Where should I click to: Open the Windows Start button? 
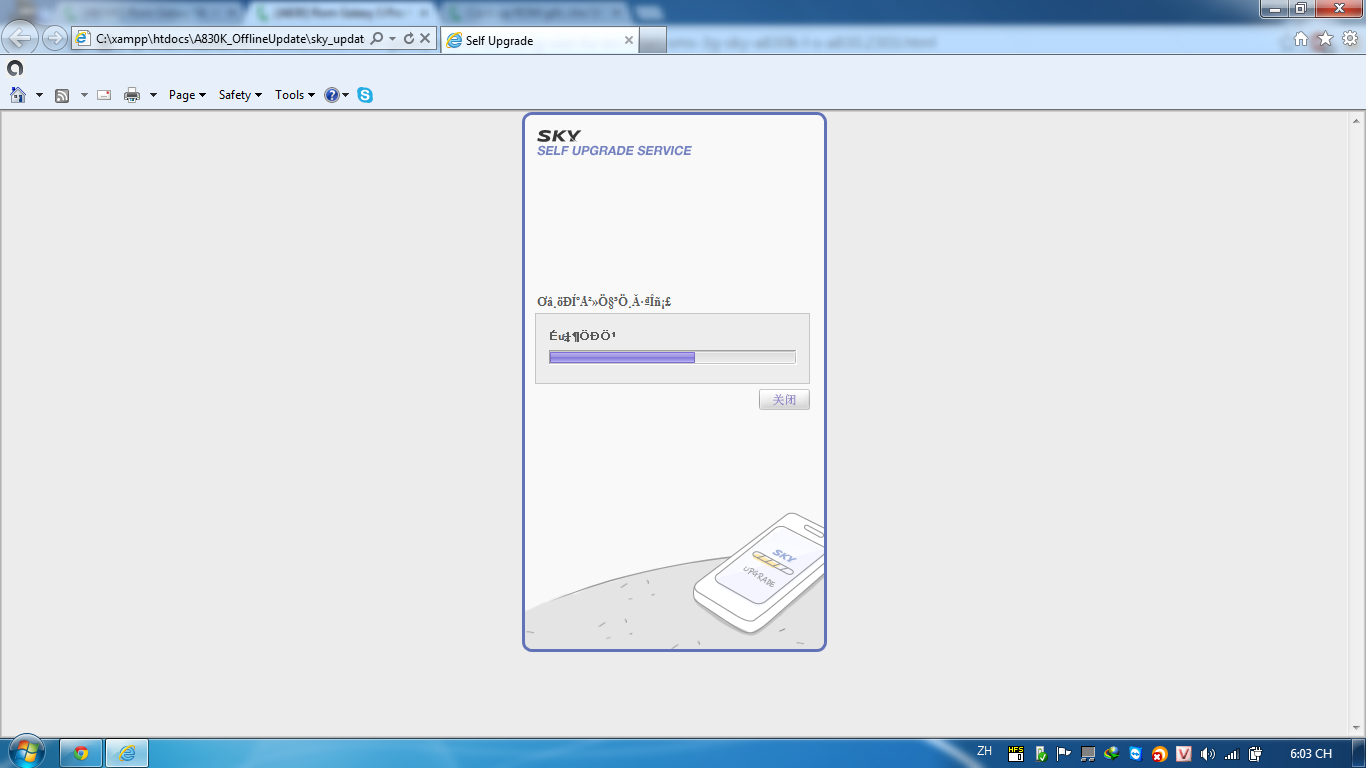[x=25, y=753]
